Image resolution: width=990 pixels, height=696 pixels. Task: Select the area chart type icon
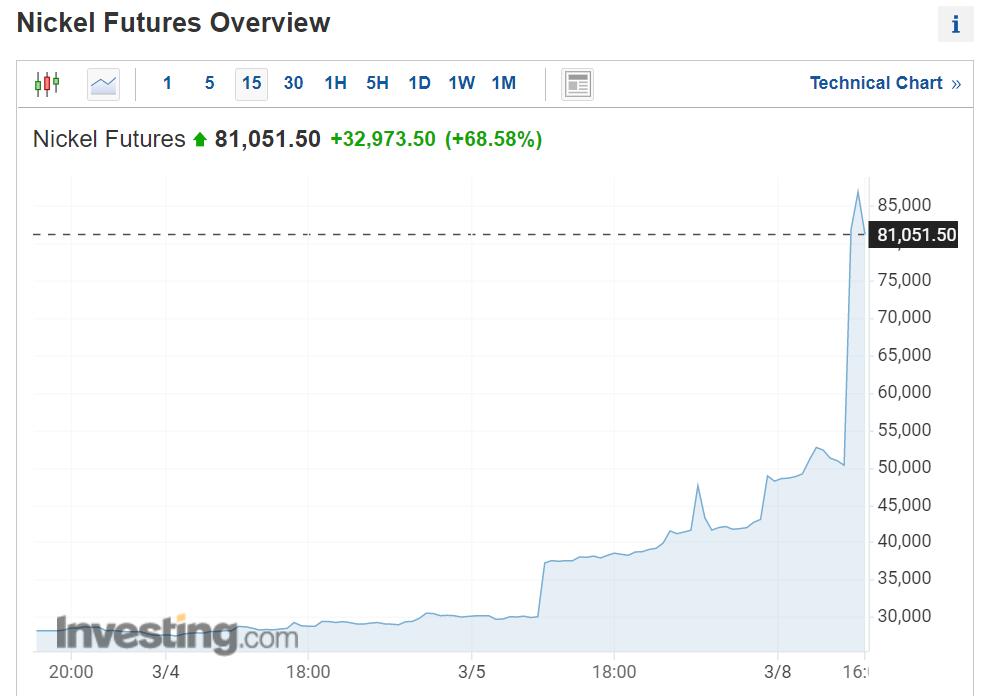click(x=103, y=84)
